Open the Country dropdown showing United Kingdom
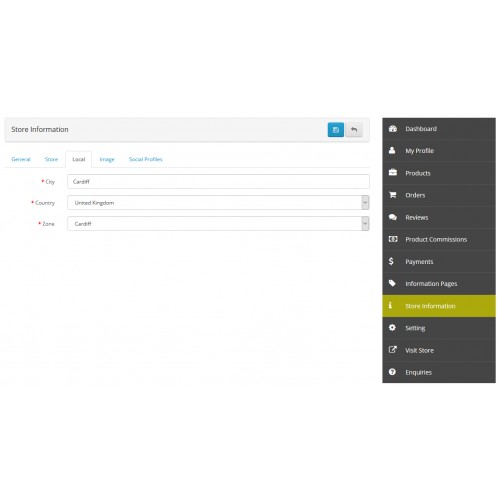Viewport: 500px width, 500px height. (218, 203)
